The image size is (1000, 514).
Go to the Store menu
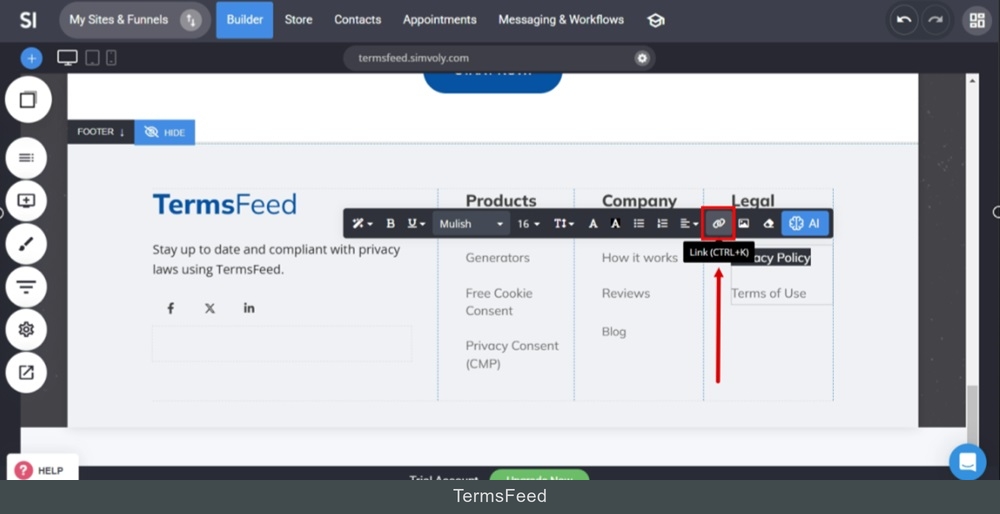[x=298, y=20]
